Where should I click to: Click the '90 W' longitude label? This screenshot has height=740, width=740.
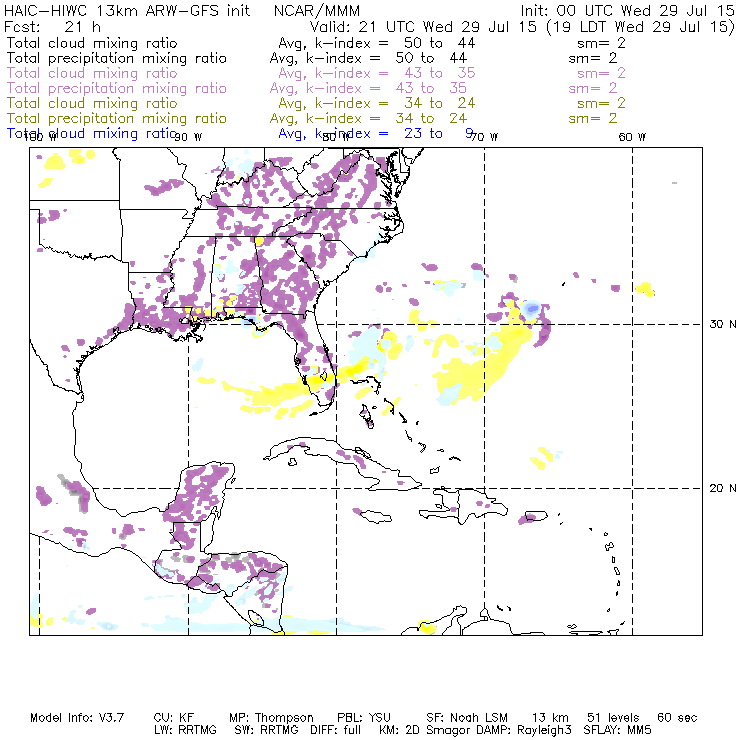pos(188,137)
